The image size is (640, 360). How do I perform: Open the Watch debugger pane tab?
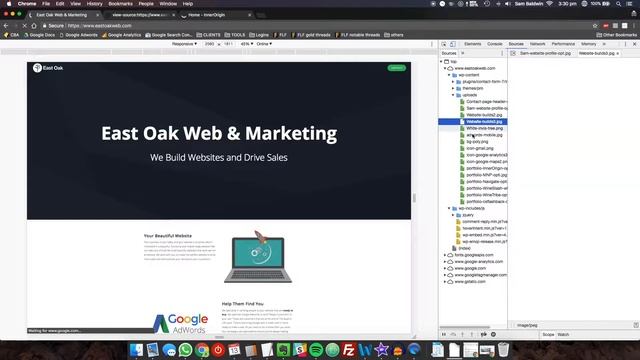(x=563, y=335)
